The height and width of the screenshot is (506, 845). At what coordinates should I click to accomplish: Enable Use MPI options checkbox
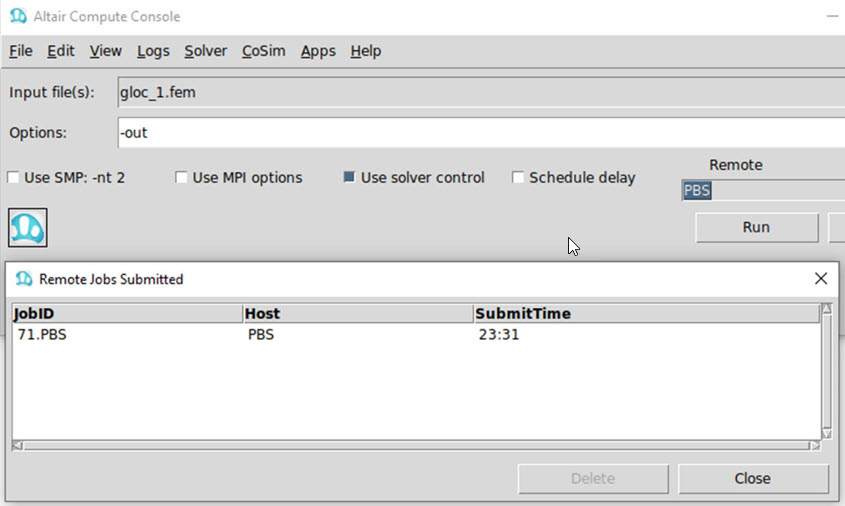(181, 177)
